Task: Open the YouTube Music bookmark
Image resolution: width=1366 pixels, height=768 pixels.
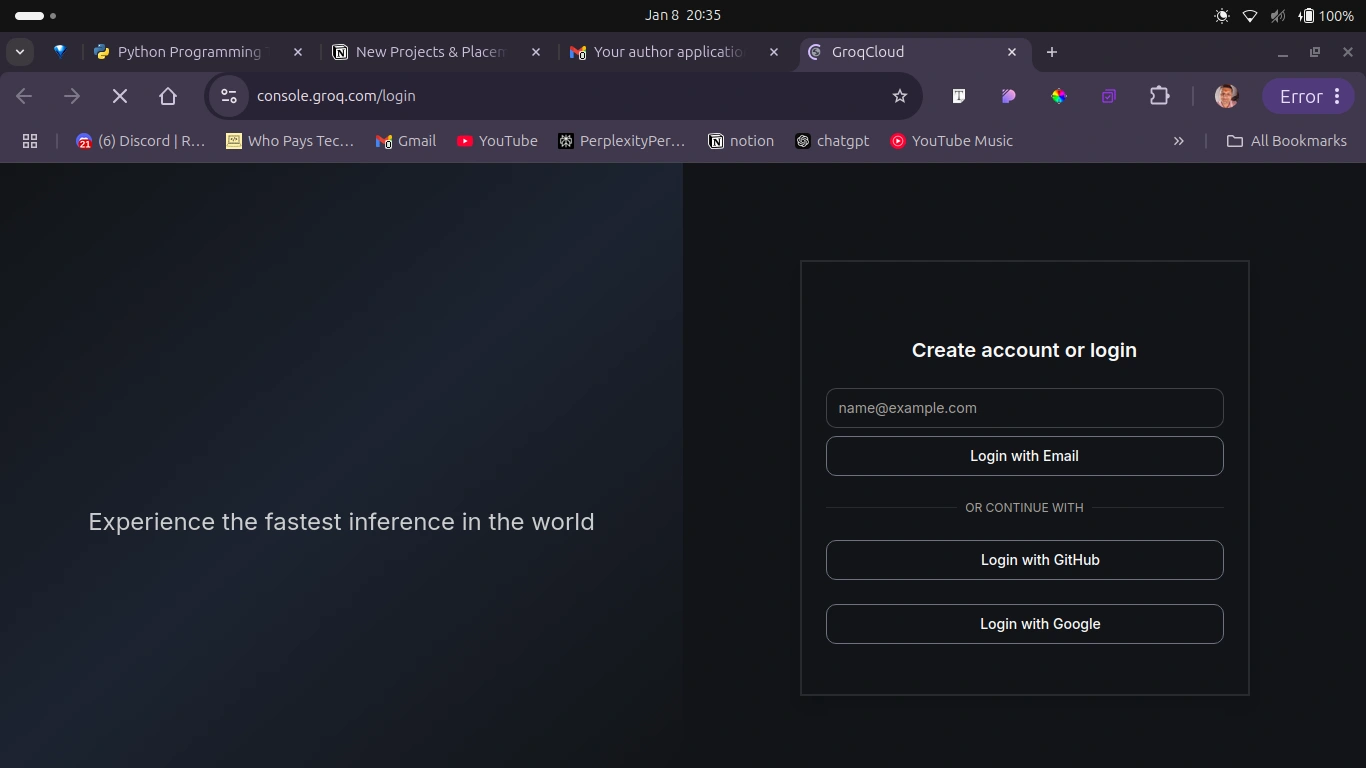Action: click(951, 141)
